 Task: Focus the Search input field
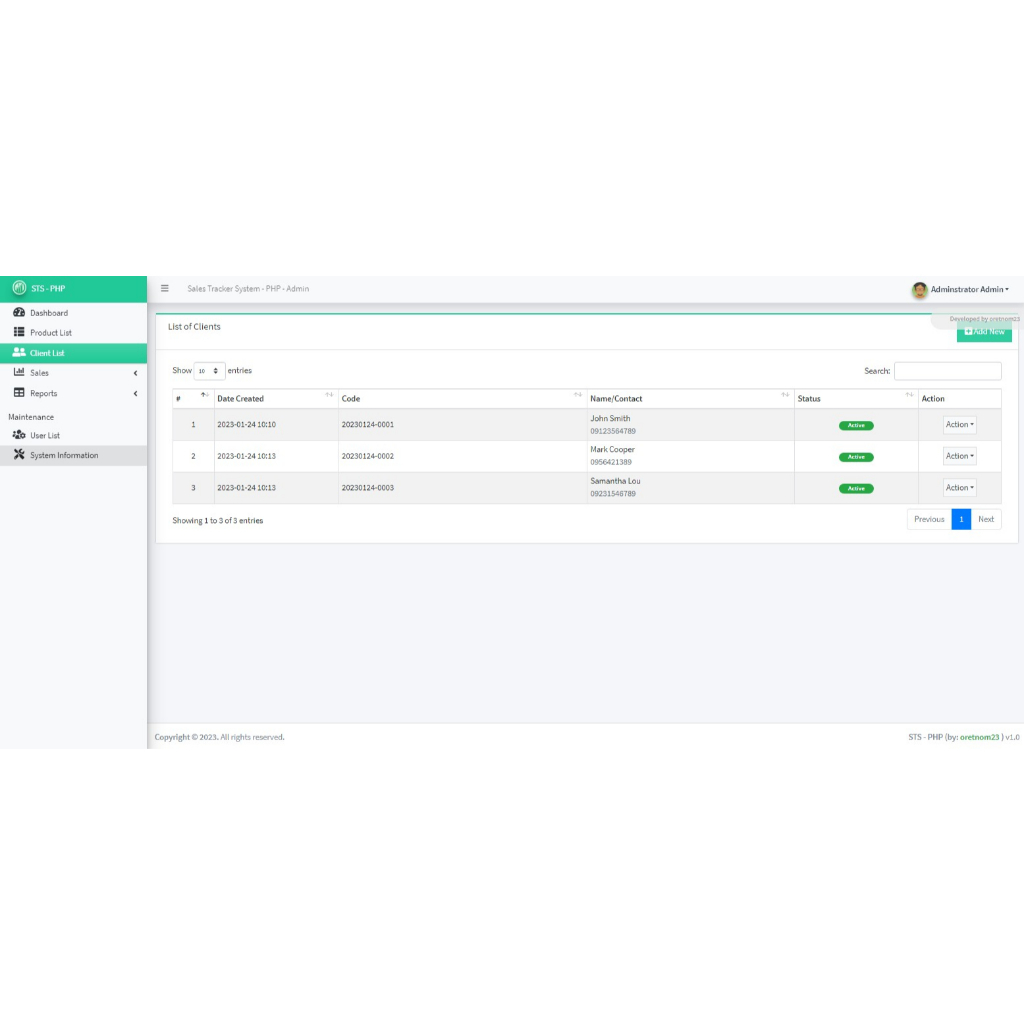point(947,371)
